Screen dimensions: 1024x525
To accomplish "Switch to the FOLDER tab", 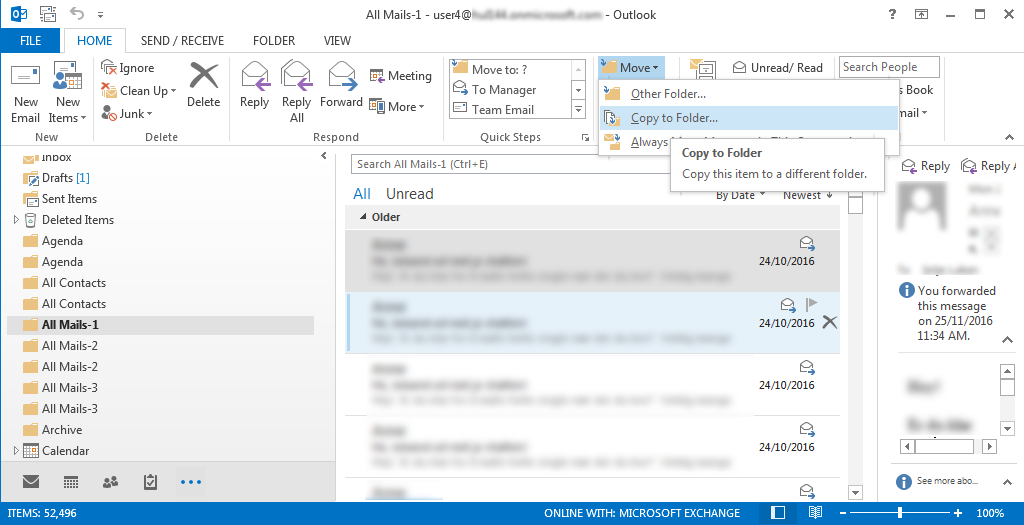I will (274, 40).
